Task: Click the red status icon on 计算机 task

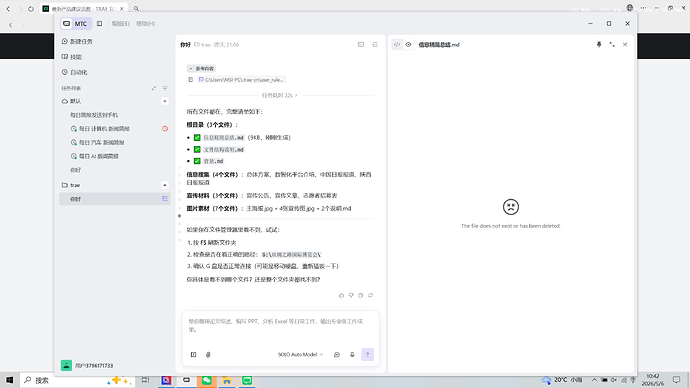Action: 165,128
